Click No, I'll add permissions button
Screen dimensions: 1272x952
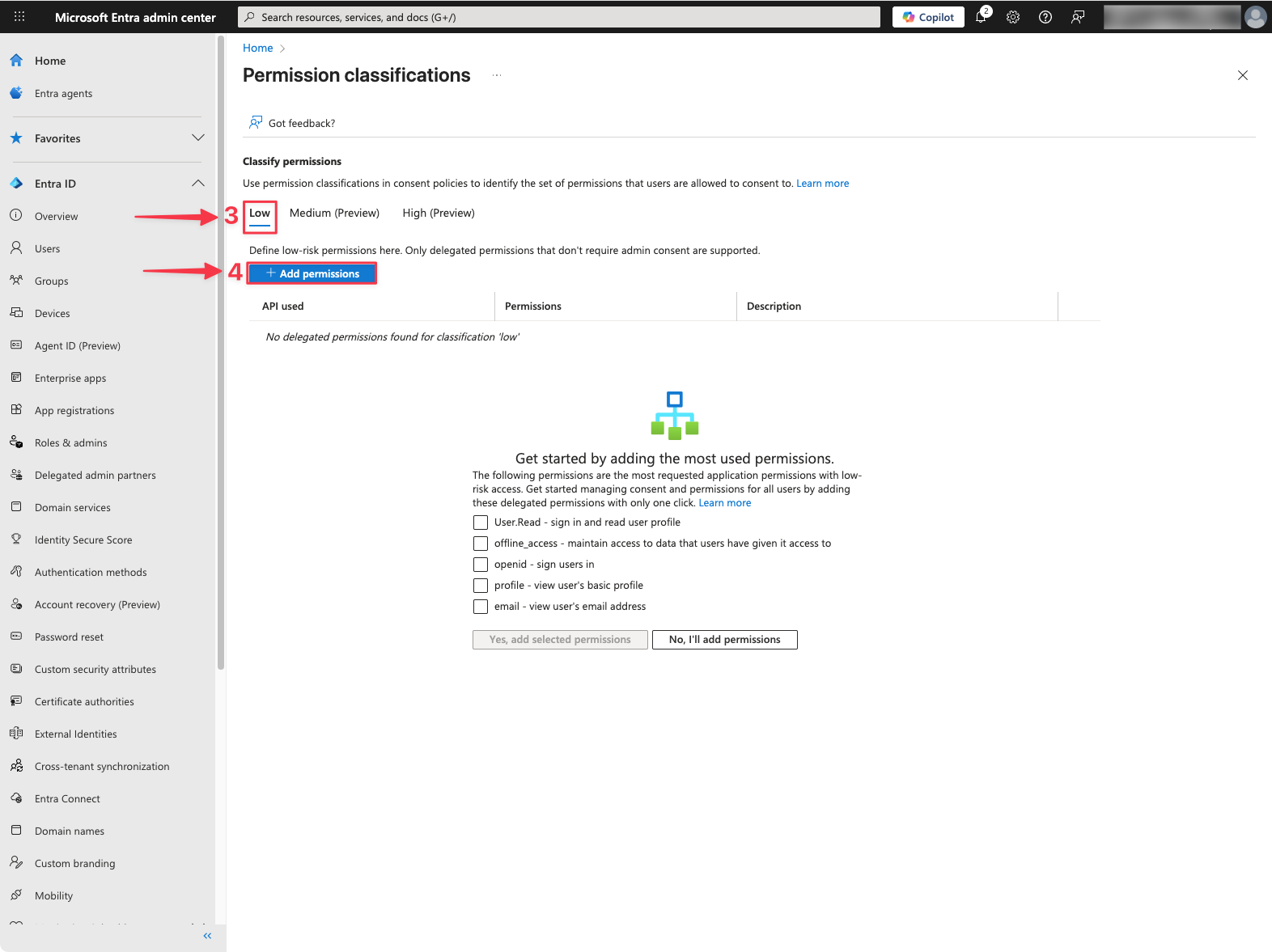(x=725, y=640)
